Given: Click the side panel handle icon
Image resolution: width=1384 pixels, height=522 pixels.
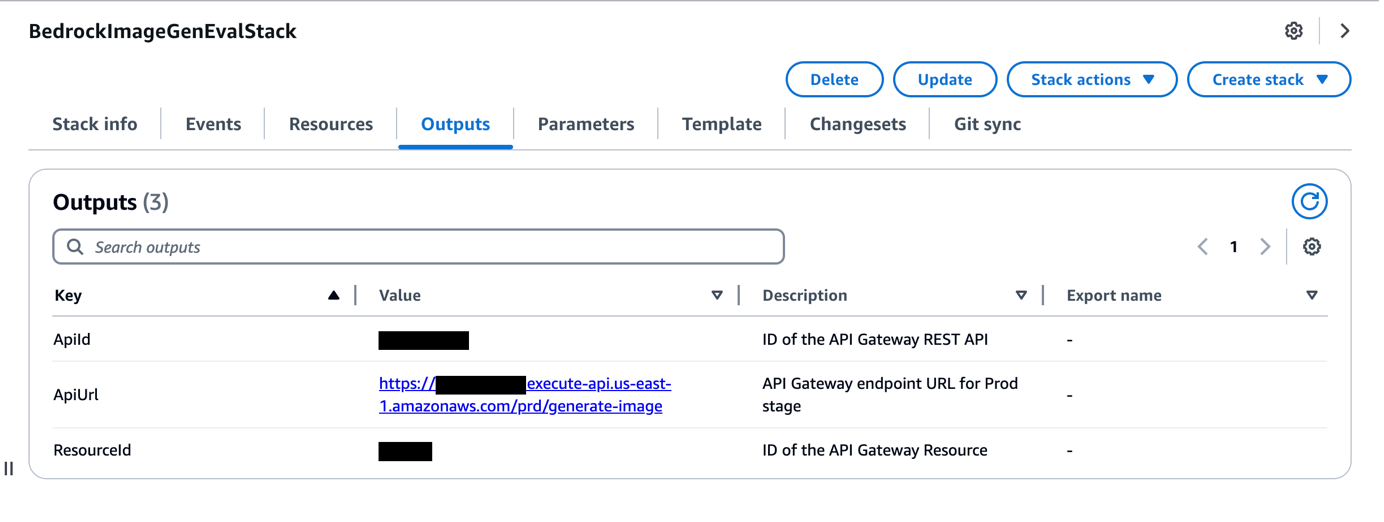Looking at the screenshot, I should point(9,469).
